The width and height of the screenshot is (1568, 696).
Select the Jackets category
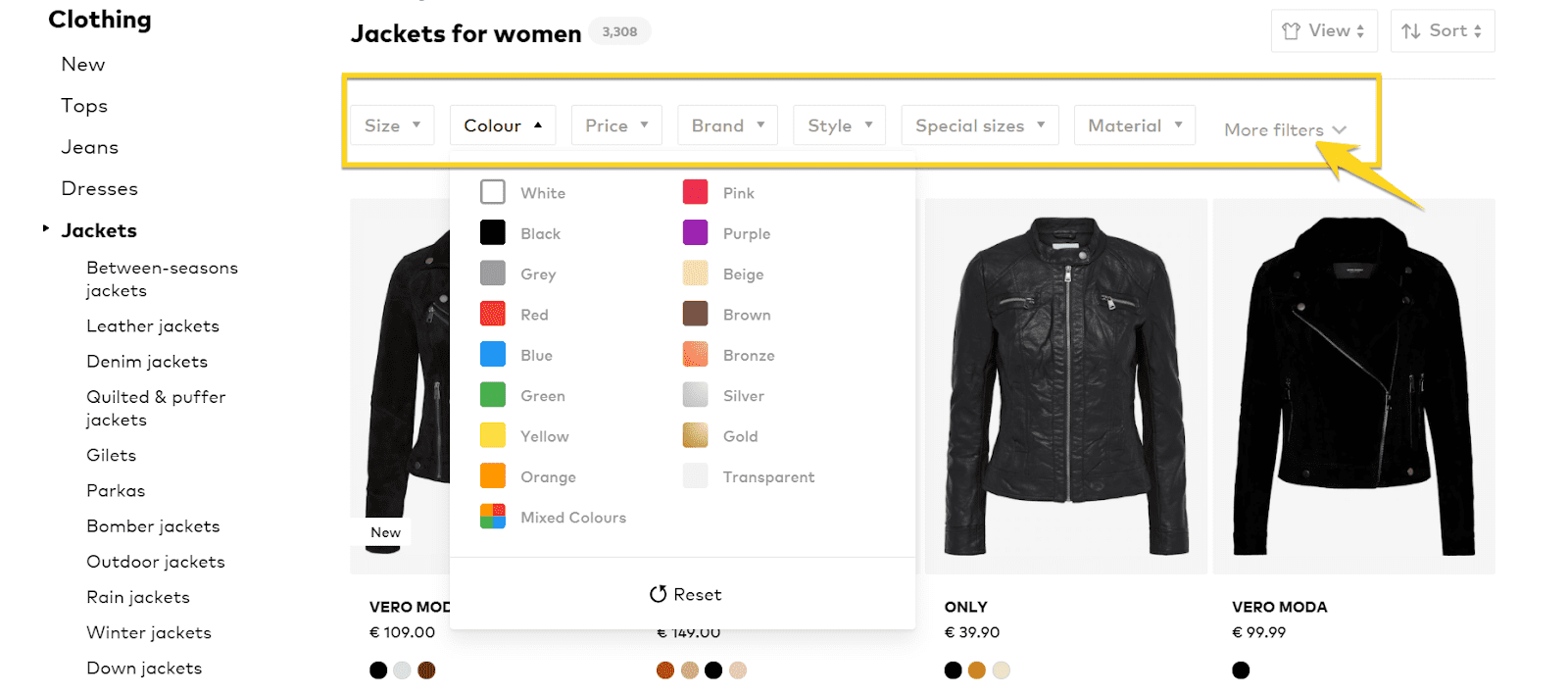click(x=99, y=230)
